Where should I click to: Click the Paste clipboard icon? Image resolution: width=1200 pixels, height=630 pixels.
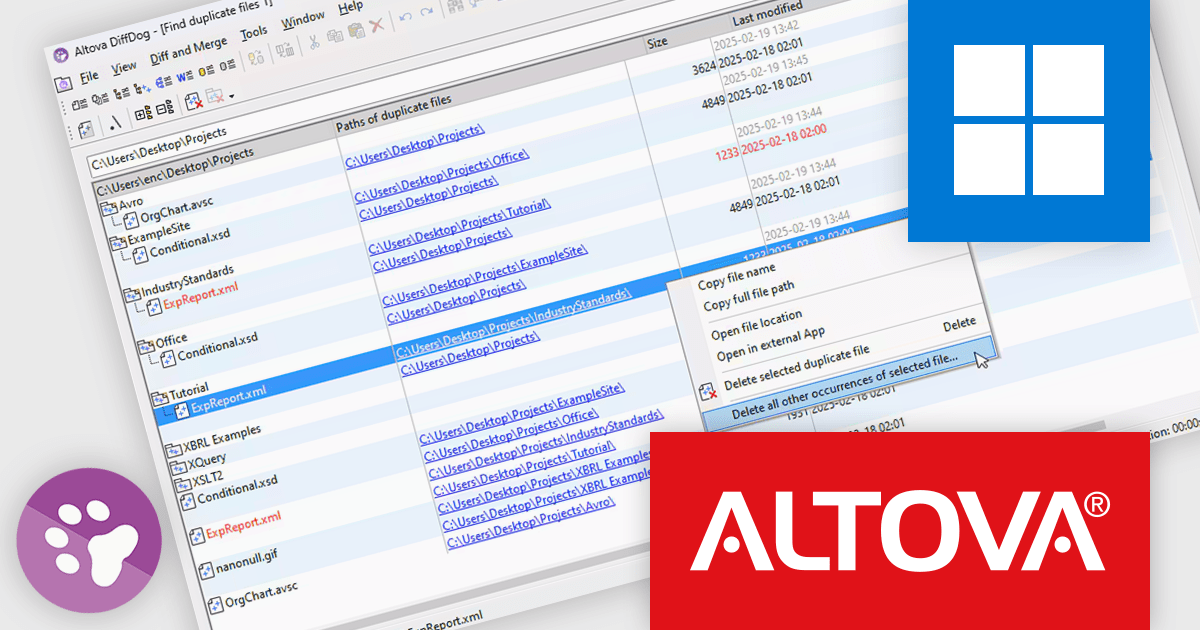[x=357, y=31]
